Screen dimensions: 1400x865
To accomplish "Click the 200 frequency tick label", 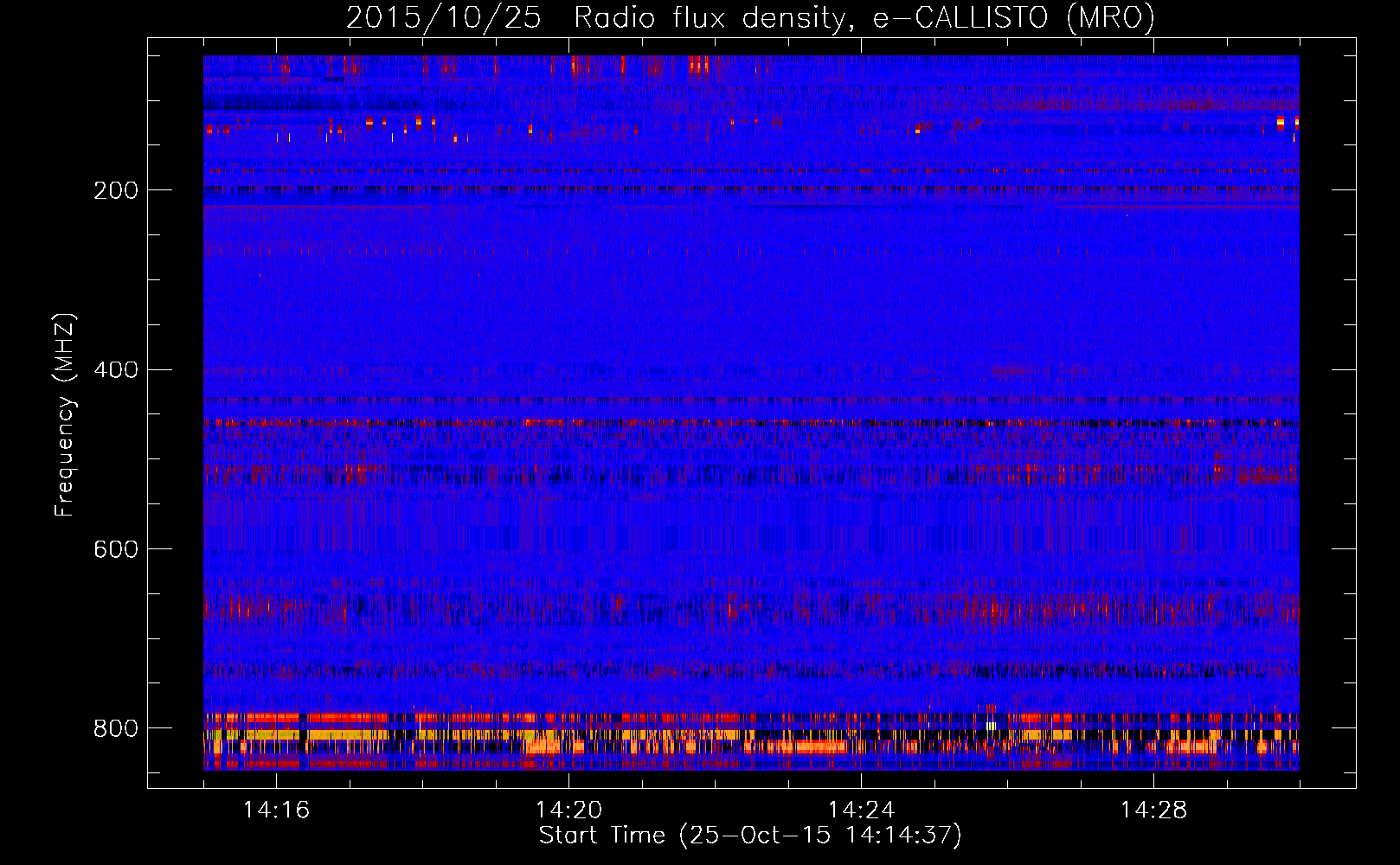I will pyautogui.click(x=116, y=190).
